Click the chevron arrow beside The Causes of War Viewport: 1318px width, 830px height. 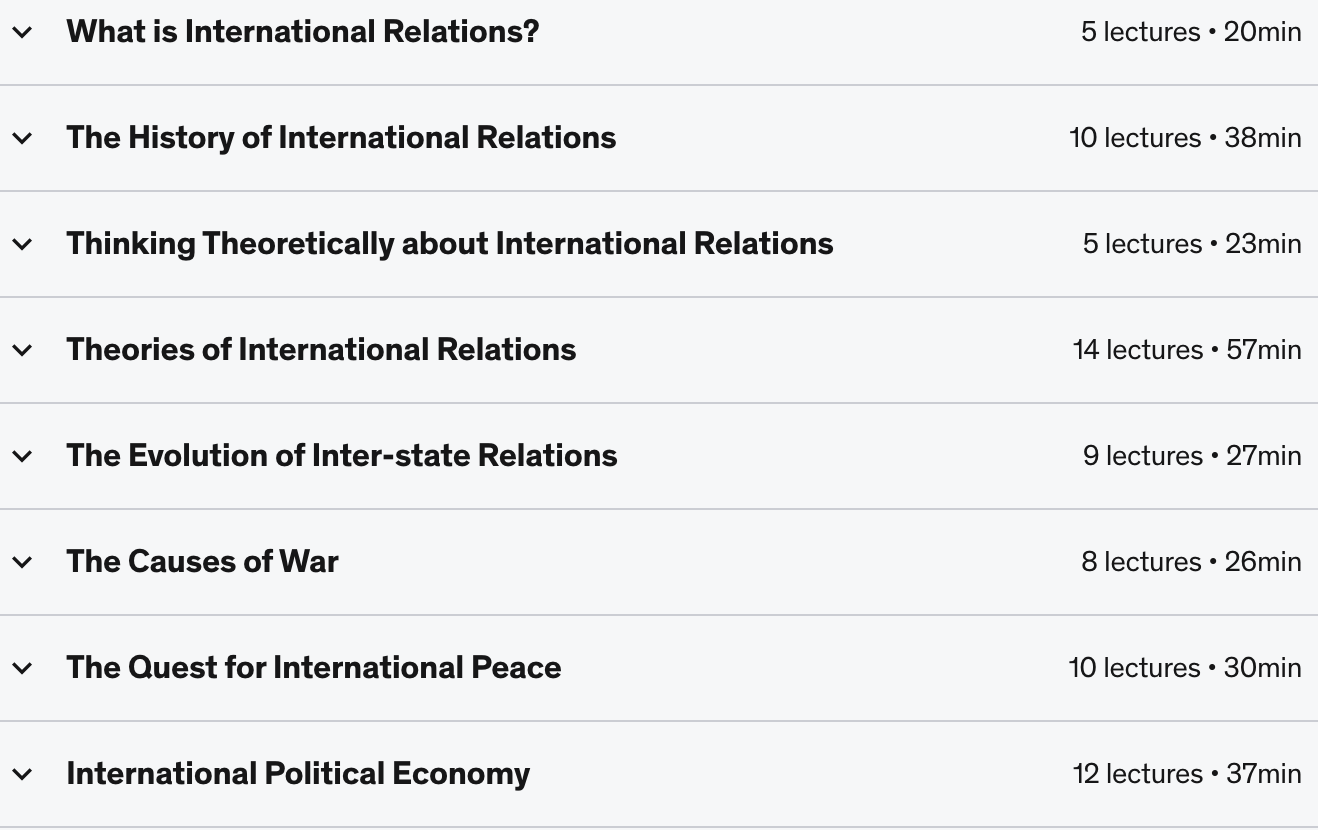(22, 562)
